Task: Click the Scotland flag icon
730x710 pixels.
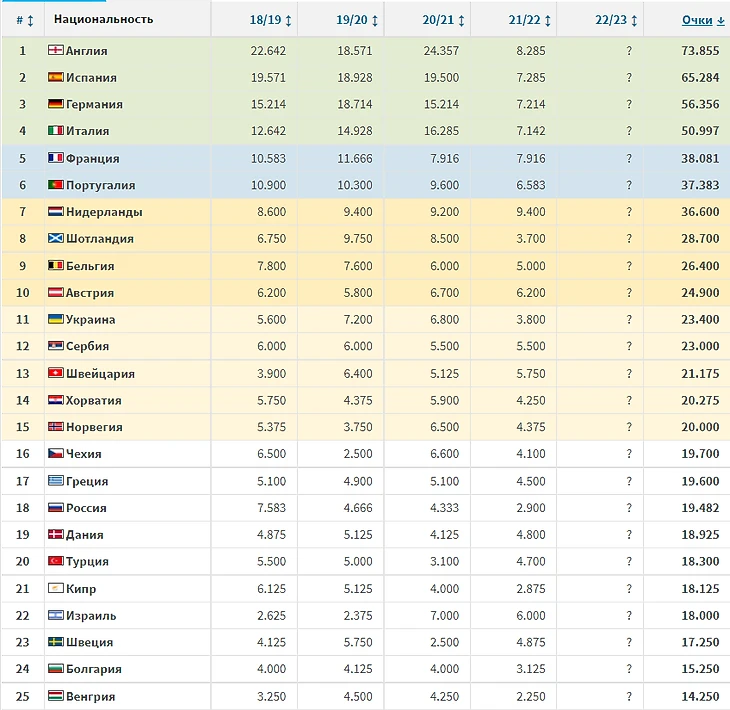Action: (56, 239)
